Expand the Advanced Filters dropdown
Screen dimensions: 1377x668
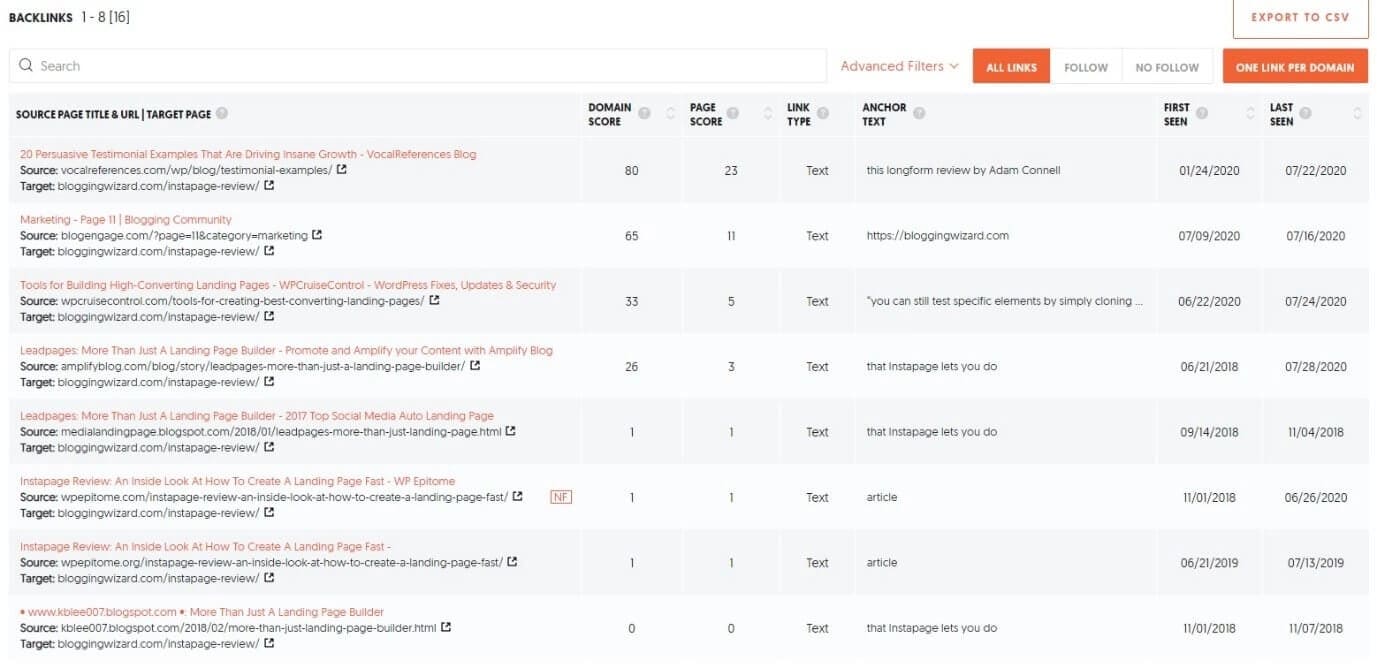coord(899,66)
